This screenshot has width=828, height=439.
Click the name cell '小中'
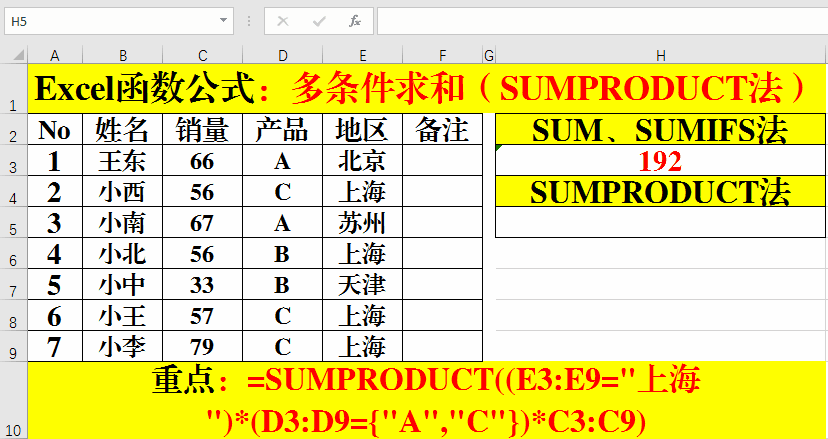pyautogui.click(x=123, y=284)
